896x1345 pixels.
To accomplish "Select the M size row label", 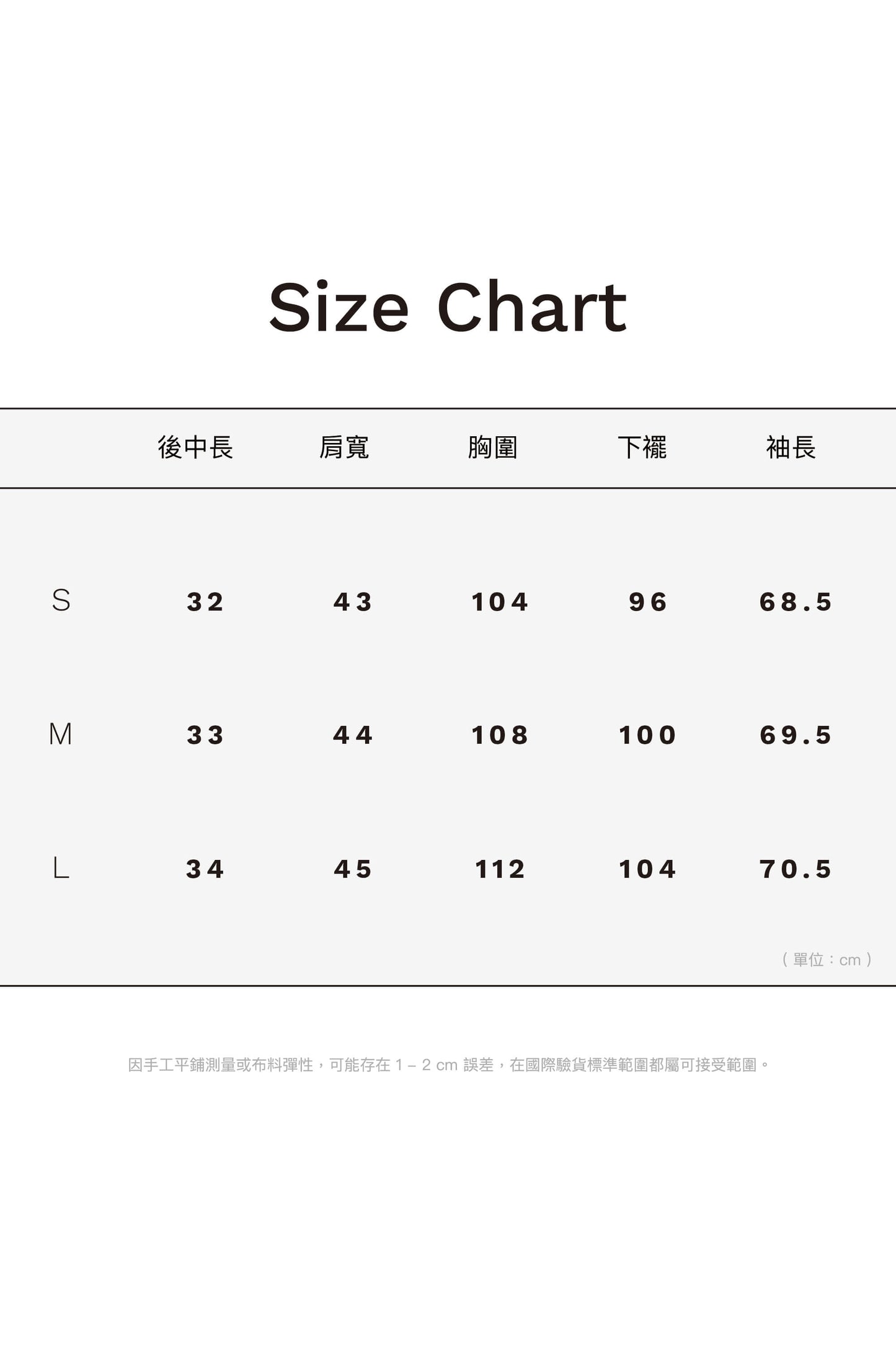I will [x=61, y=735].
